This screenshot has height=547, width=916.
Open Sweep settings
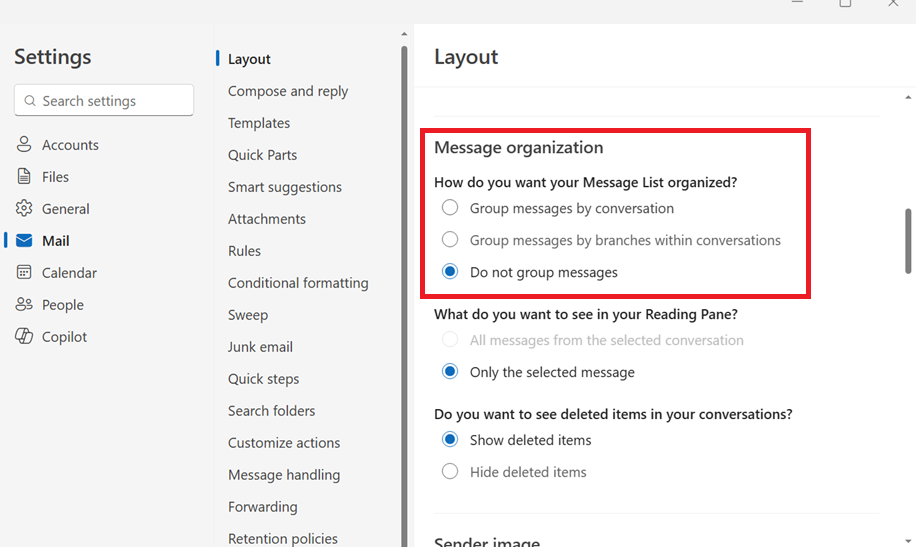(248, 315)
